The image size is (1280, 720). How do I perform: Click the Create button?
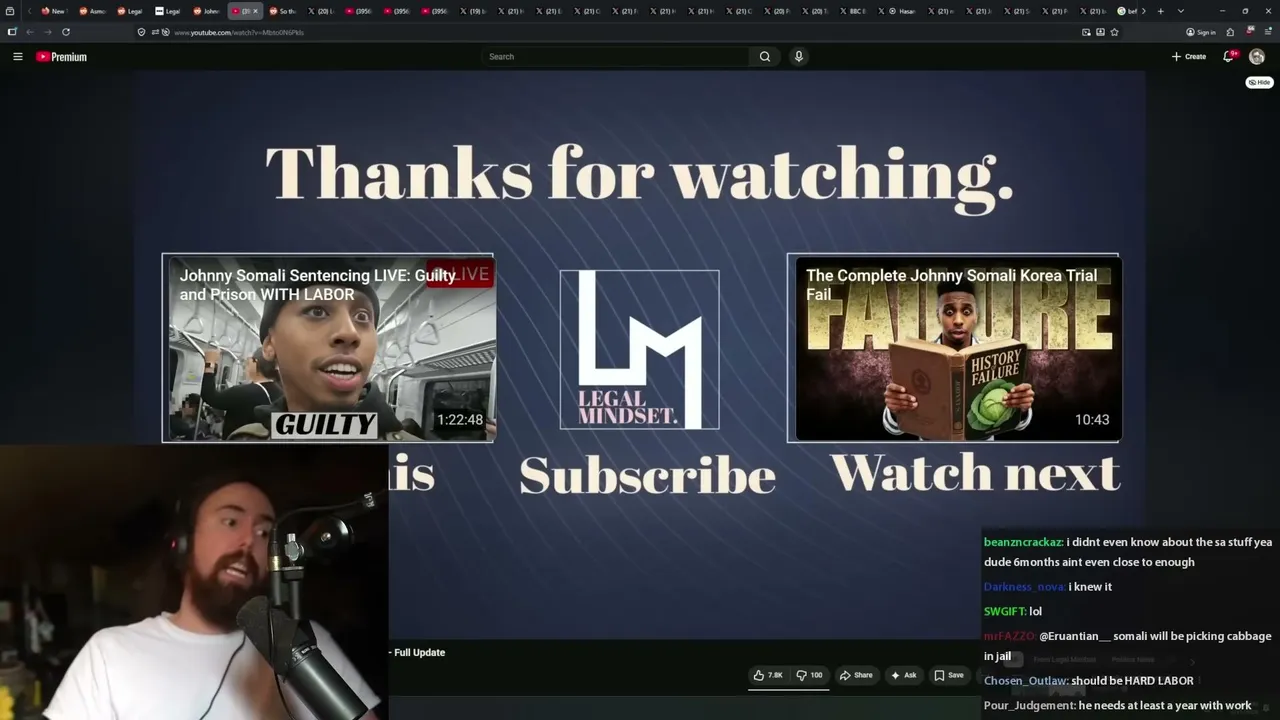click(x=1189, y=57)
